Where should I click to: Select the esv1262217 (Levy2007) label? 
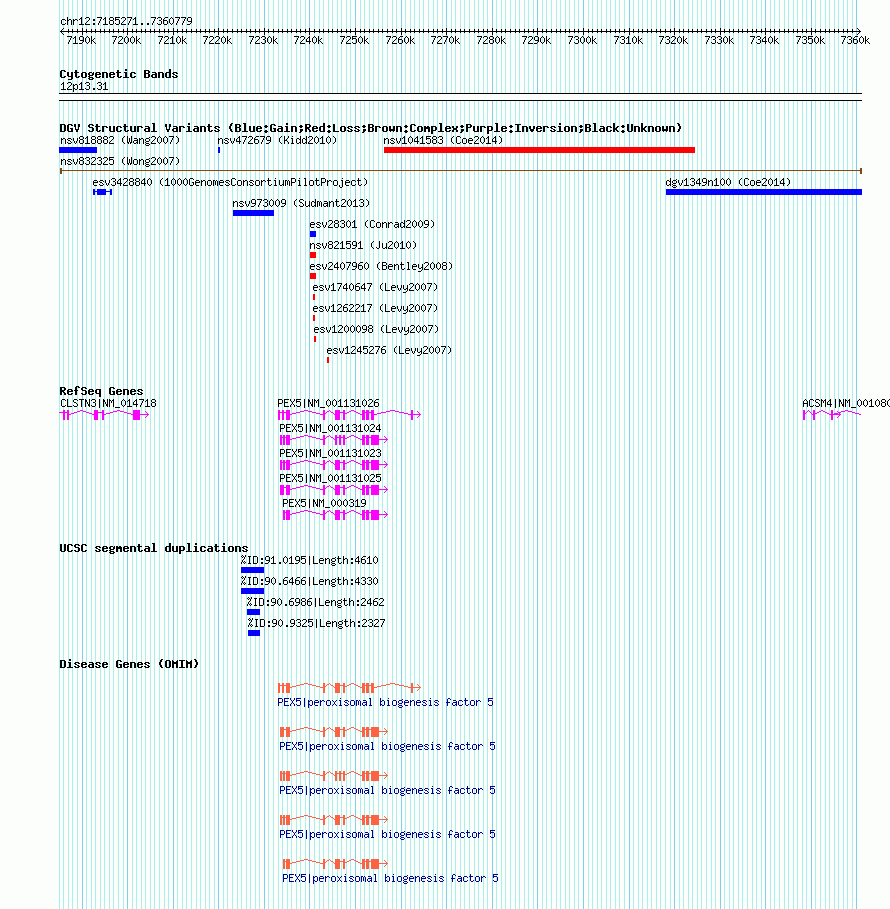click(375, 308)
